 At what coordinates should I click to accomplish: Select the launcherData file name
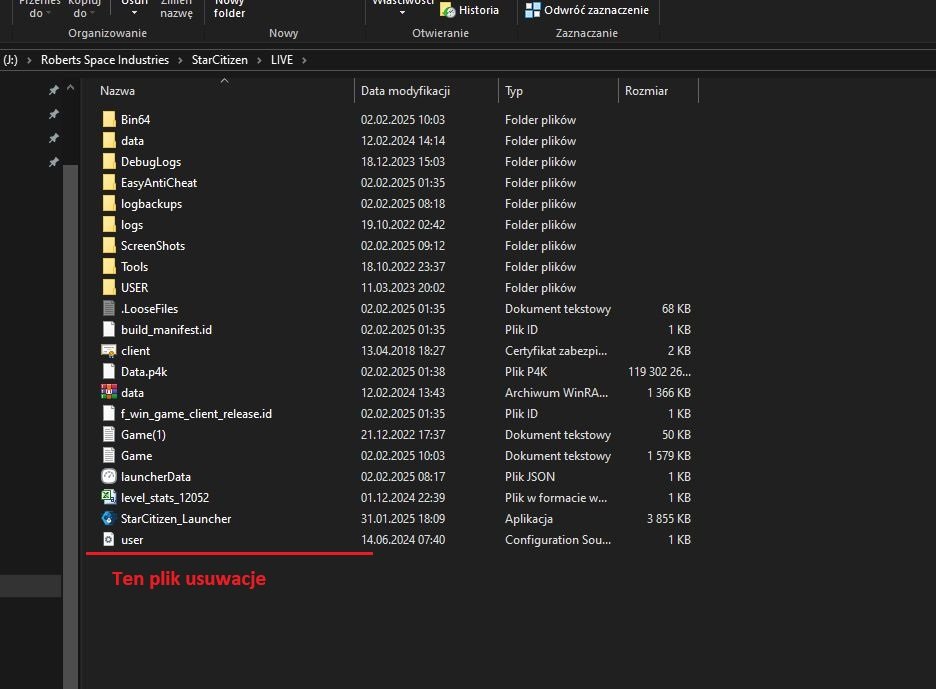156,476
